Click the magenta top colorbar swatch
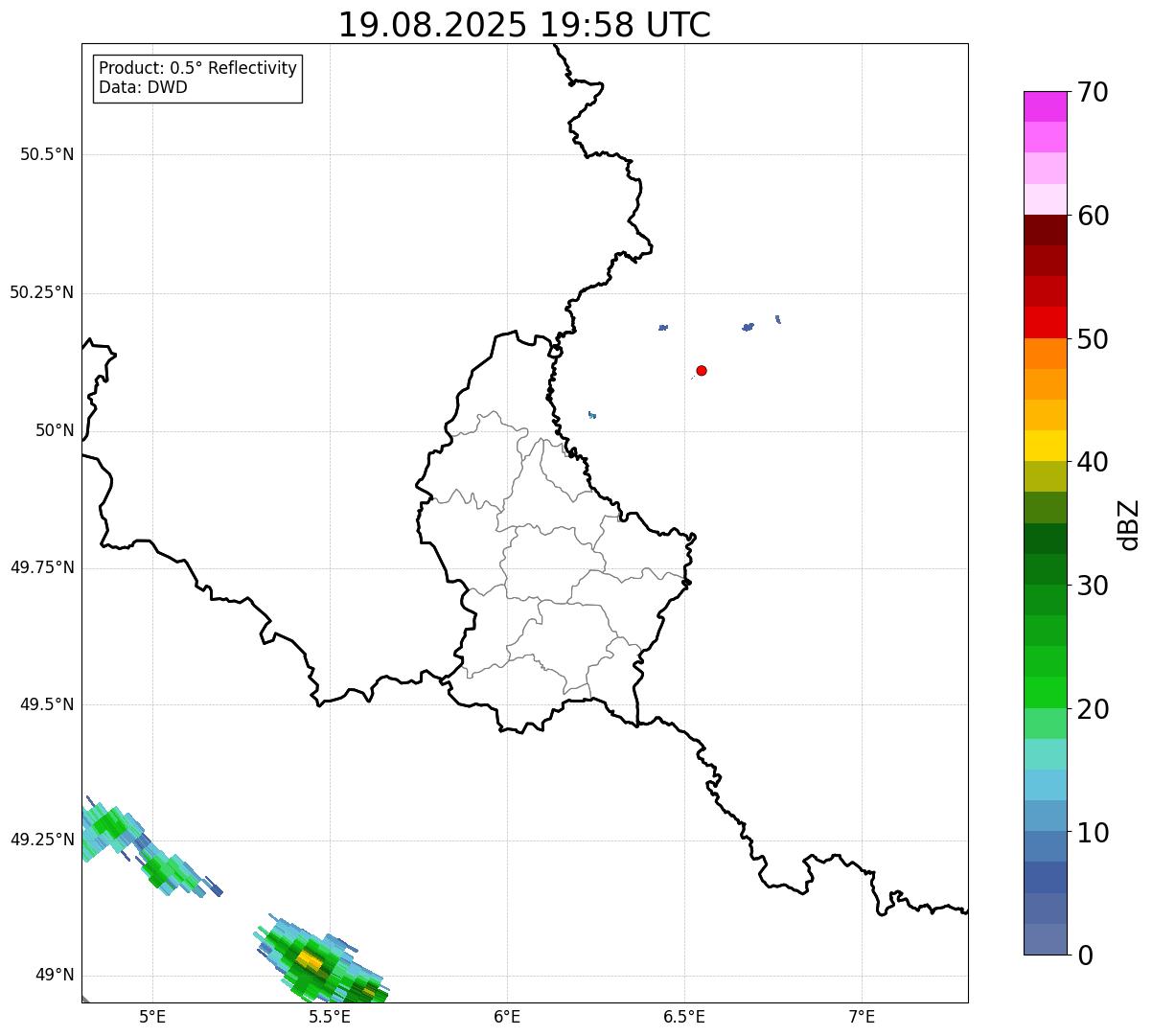Screen dimensions: 1152x1036 pos(1045,106)
